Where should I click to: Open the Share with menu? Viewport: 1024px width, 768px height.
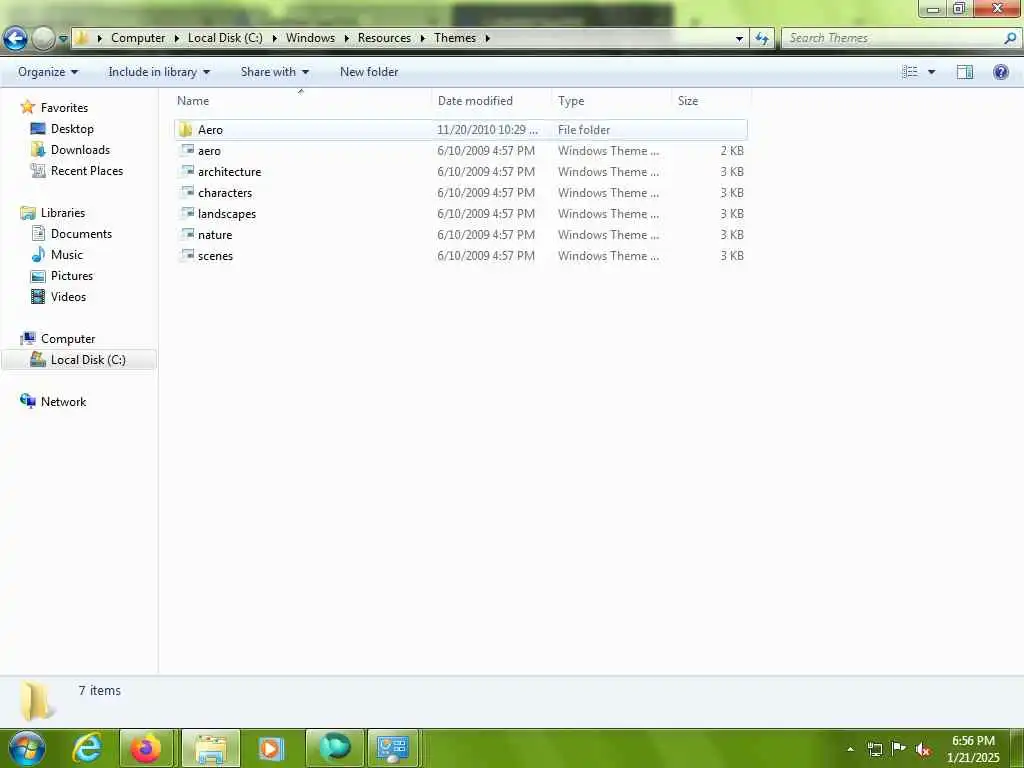click(274, 72)
